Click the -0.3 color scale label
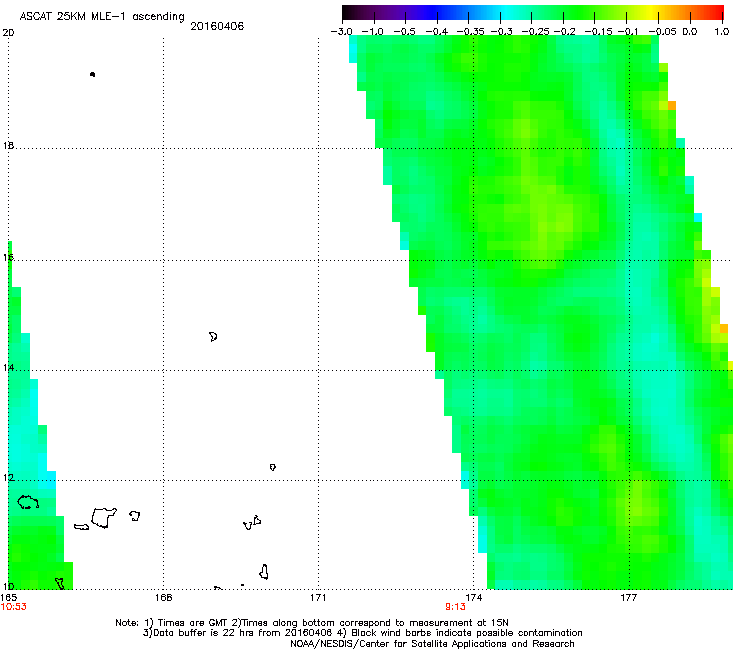This screenshot has width=740, height=650. point(501,32)
